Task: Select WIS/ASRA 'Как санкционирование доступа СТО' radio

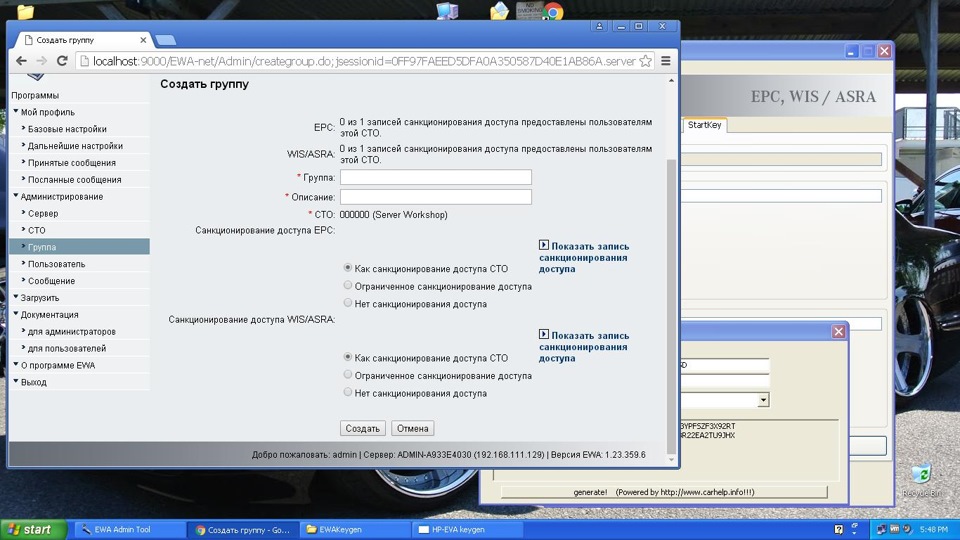Action: click(x=348, y=357)
